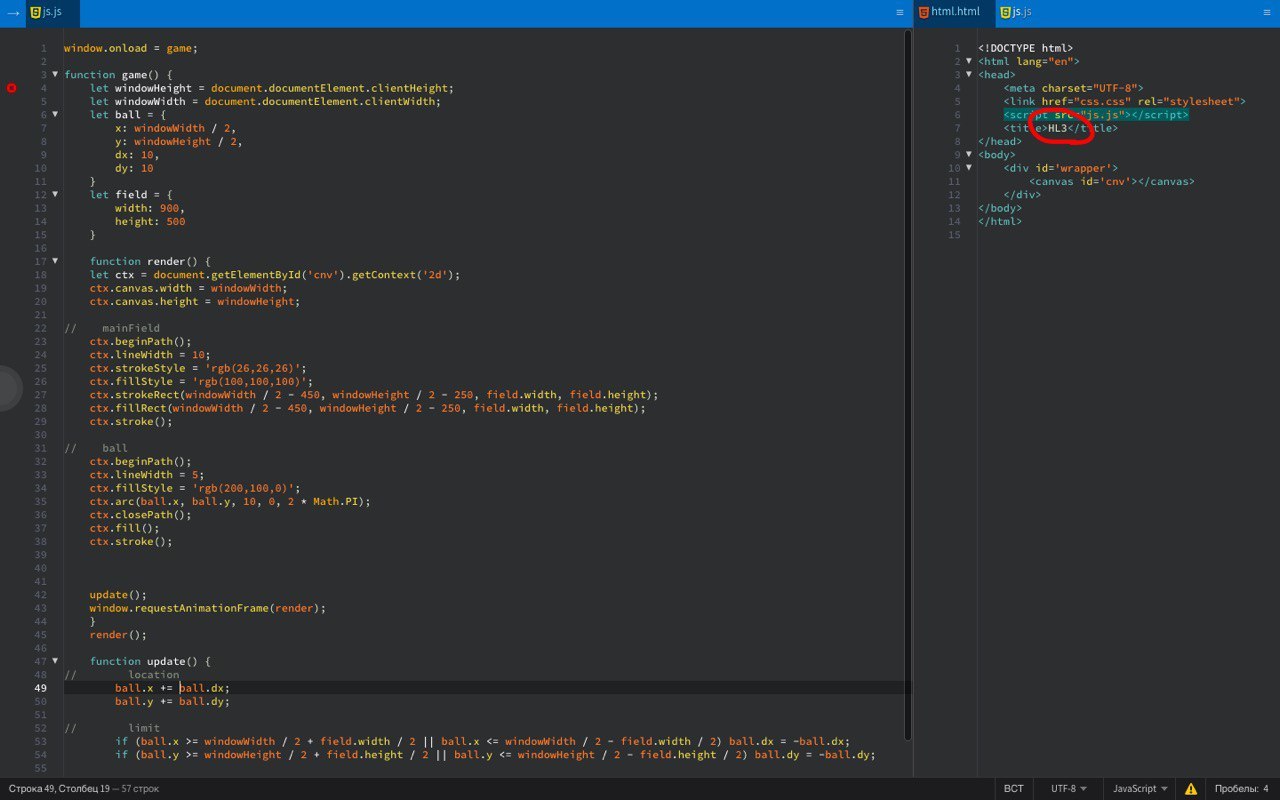Click 'x: windowWidth / 2,' line
Screen dimensions: 1280x800
(176, 128)
